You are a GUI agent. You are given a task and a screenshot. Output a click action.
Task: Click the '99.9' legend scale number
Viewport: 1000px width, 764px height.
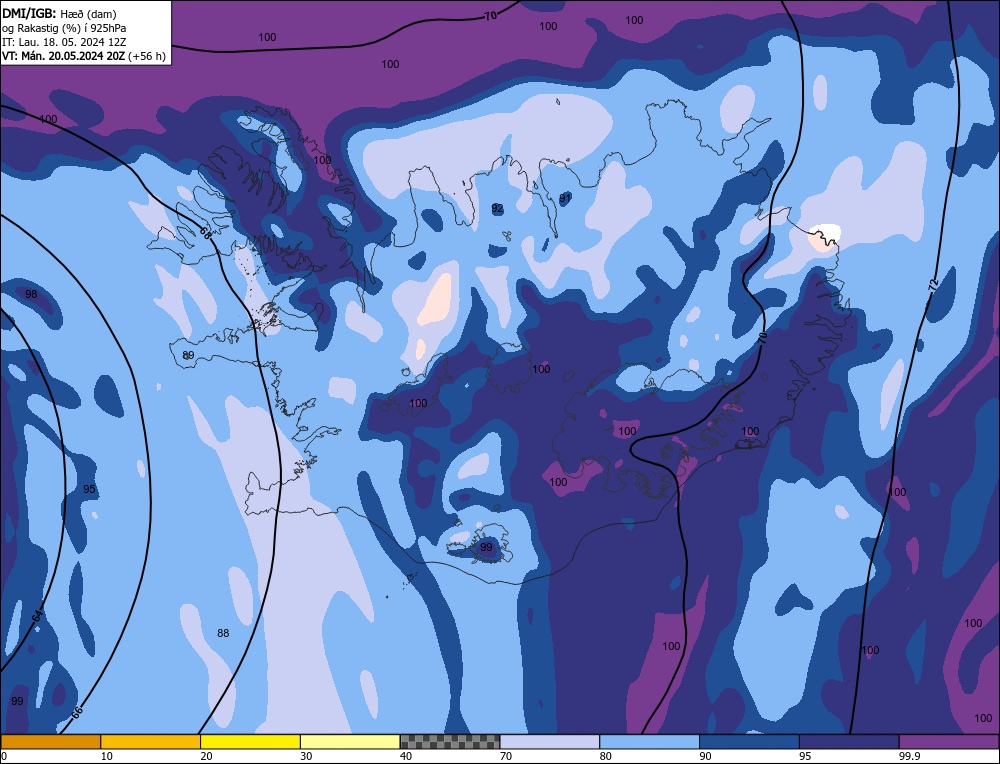909,756
